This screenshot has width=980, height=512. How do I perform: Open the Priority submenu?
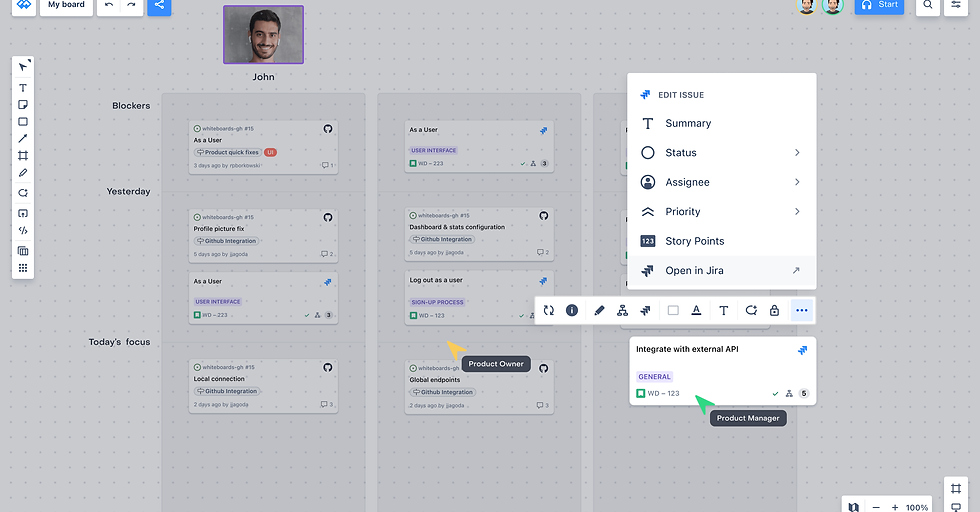pos(722,211)
